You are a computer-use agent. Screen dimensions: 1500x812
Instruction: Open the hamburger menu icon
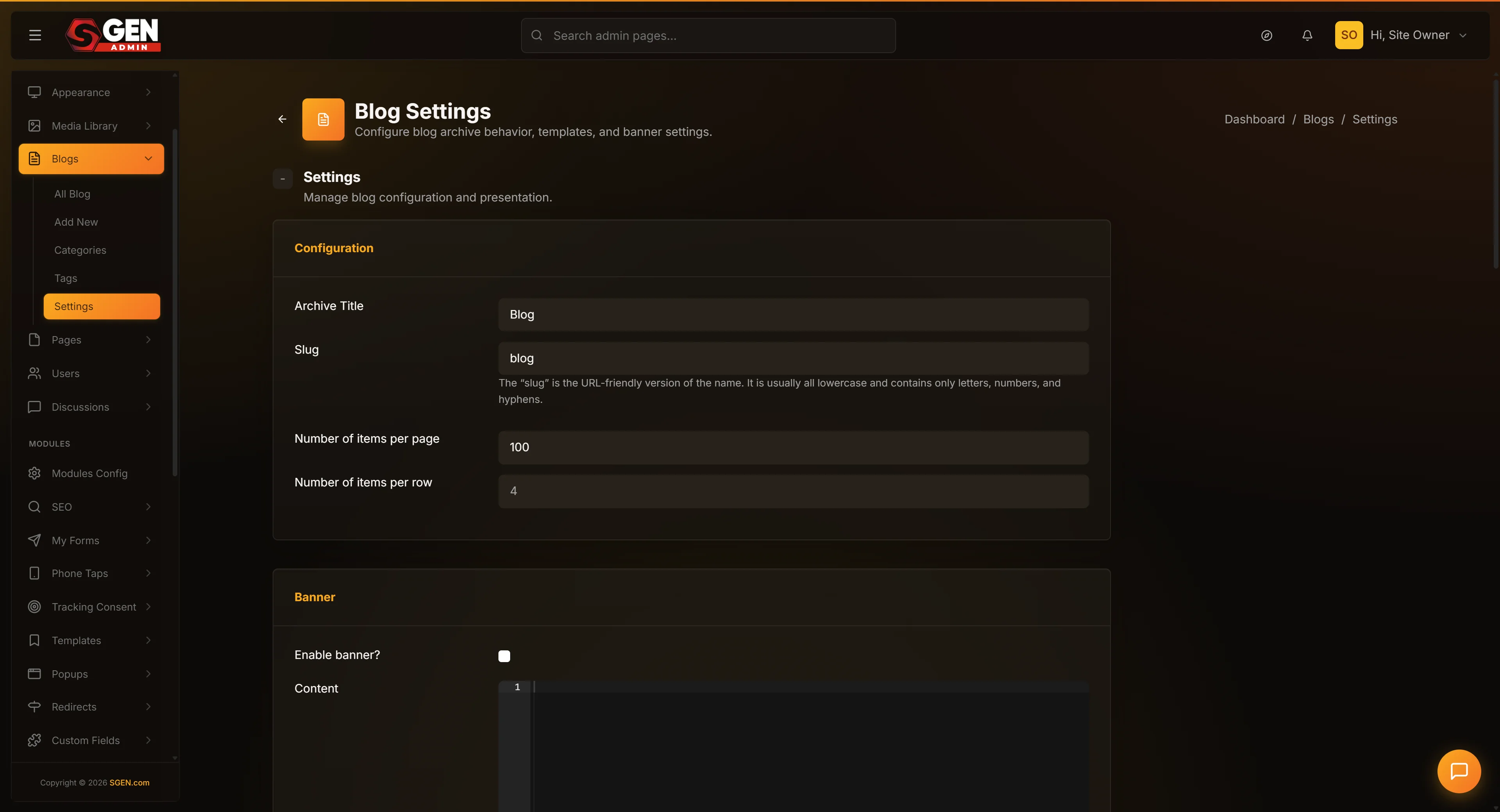(x=35, y=36)
